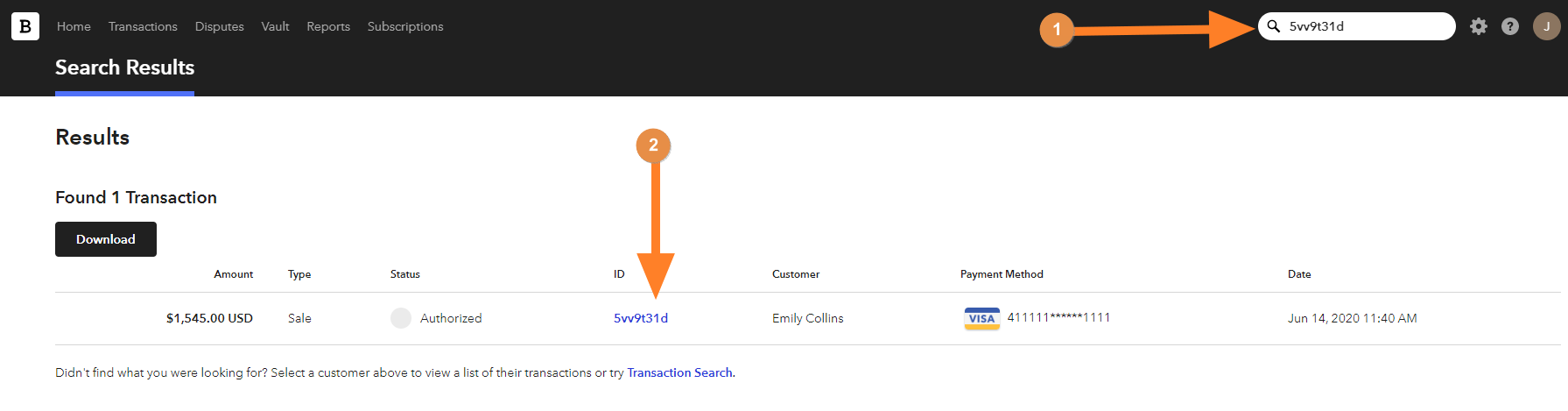Follow the Transaction Search link

(x=679, y=372)
